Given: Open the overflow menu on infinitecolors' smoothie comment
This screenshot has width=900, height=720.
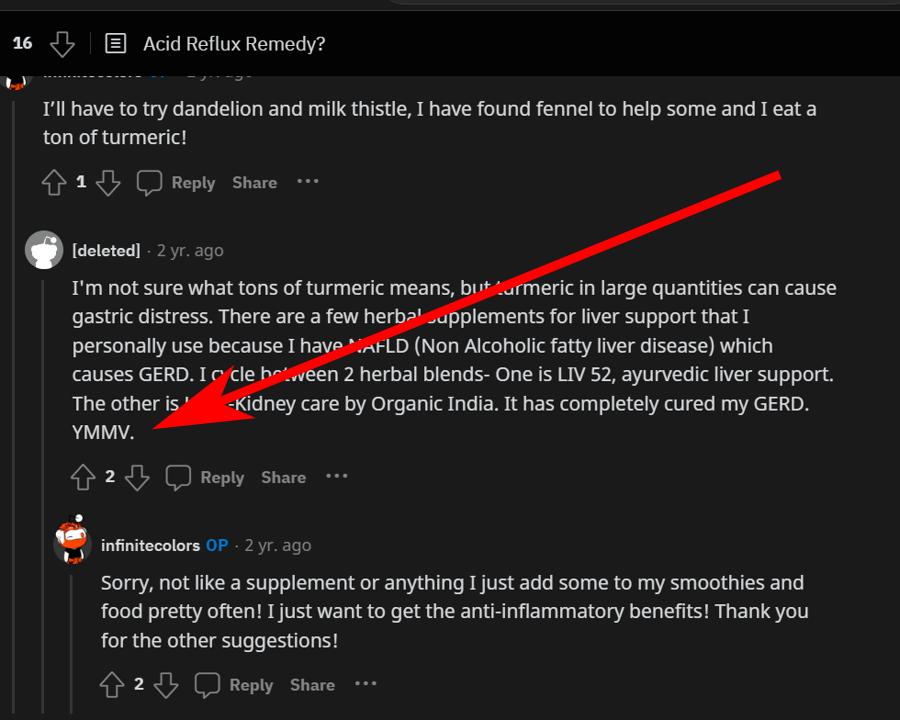Looking at the screenshot, I should 365,684.
